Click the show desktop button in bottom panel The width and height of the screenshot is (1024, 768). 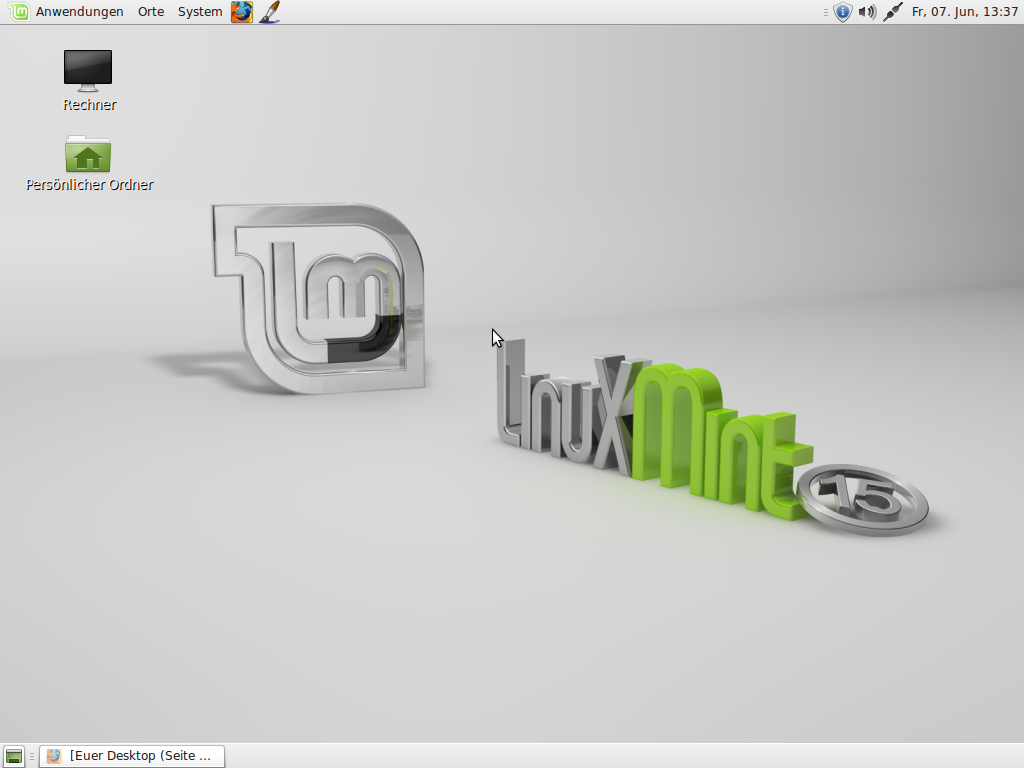(14, 756)
